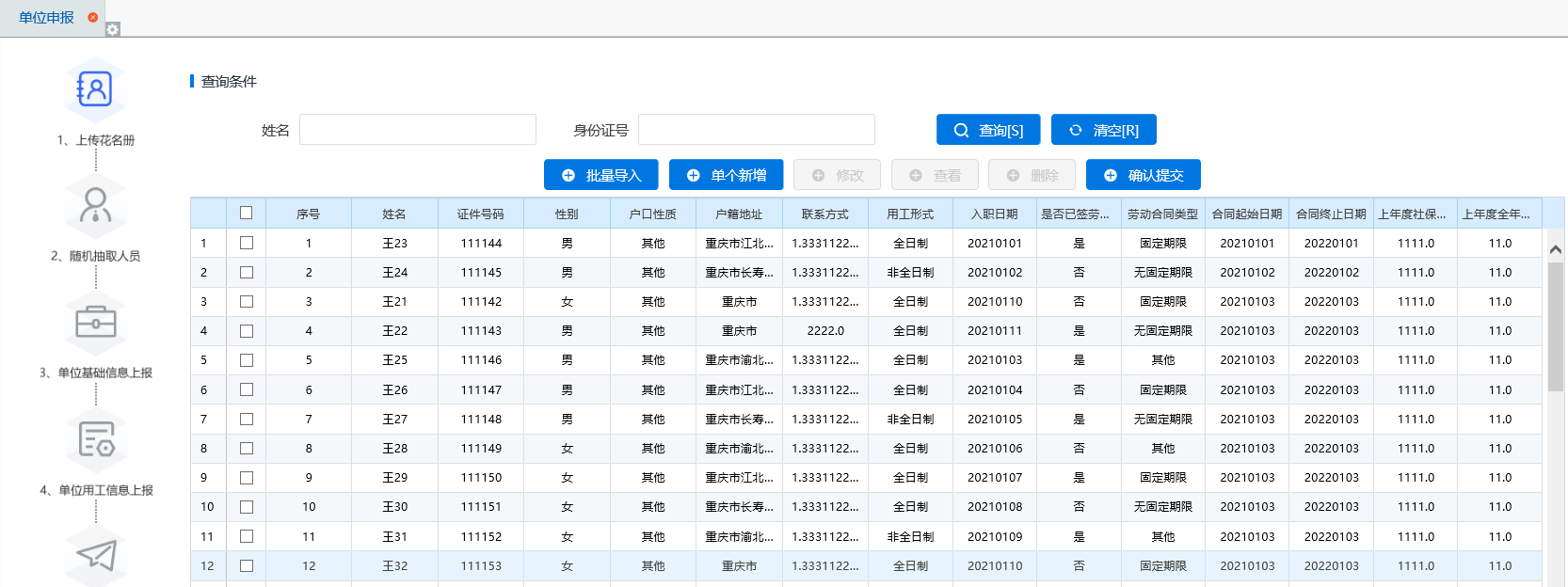Switch to the 单位申报 tab

[46, 17]
